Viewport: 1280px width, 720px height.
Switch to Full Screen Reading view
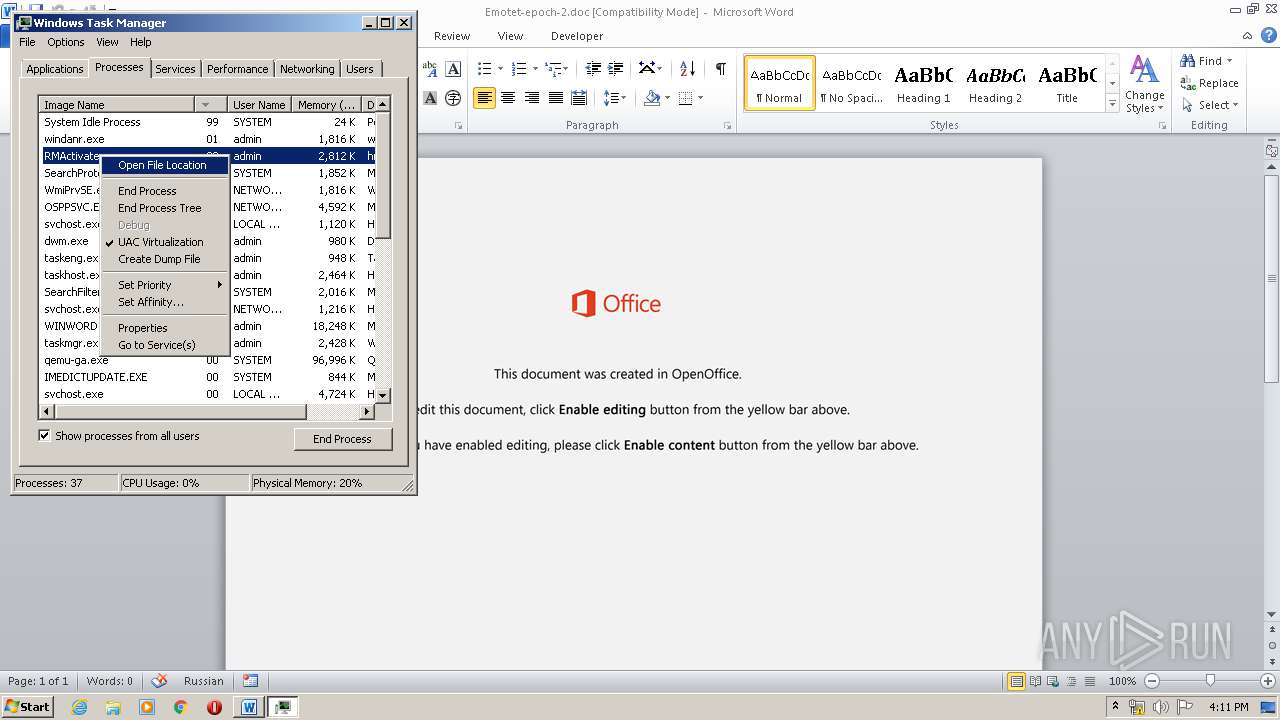click(1035, 681)
